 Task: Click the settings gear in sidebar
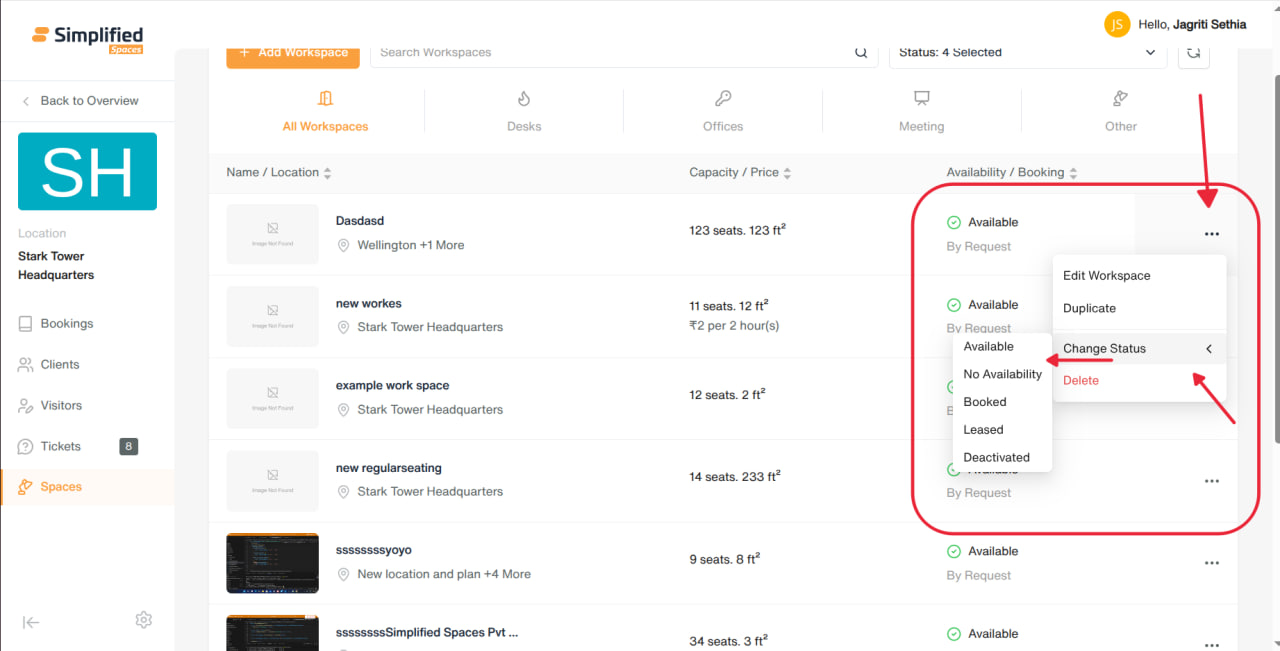click(143, 620)
